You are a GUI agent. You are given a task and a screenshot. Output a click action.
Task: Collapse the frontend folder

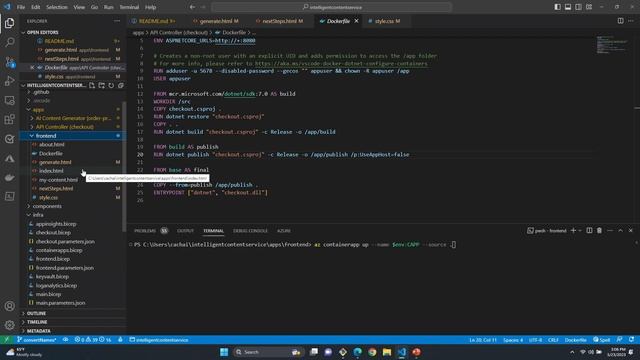tap(31, 136)
